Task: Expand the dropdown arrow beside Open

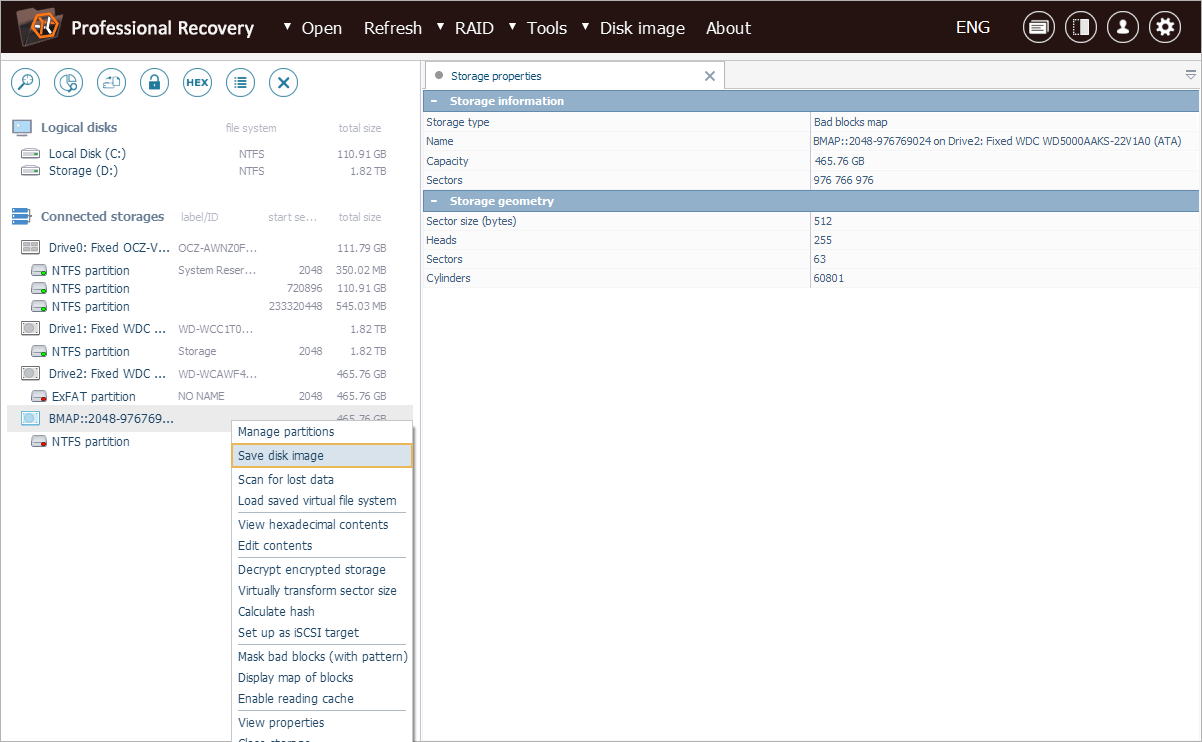Action: (x=288, y=26)
